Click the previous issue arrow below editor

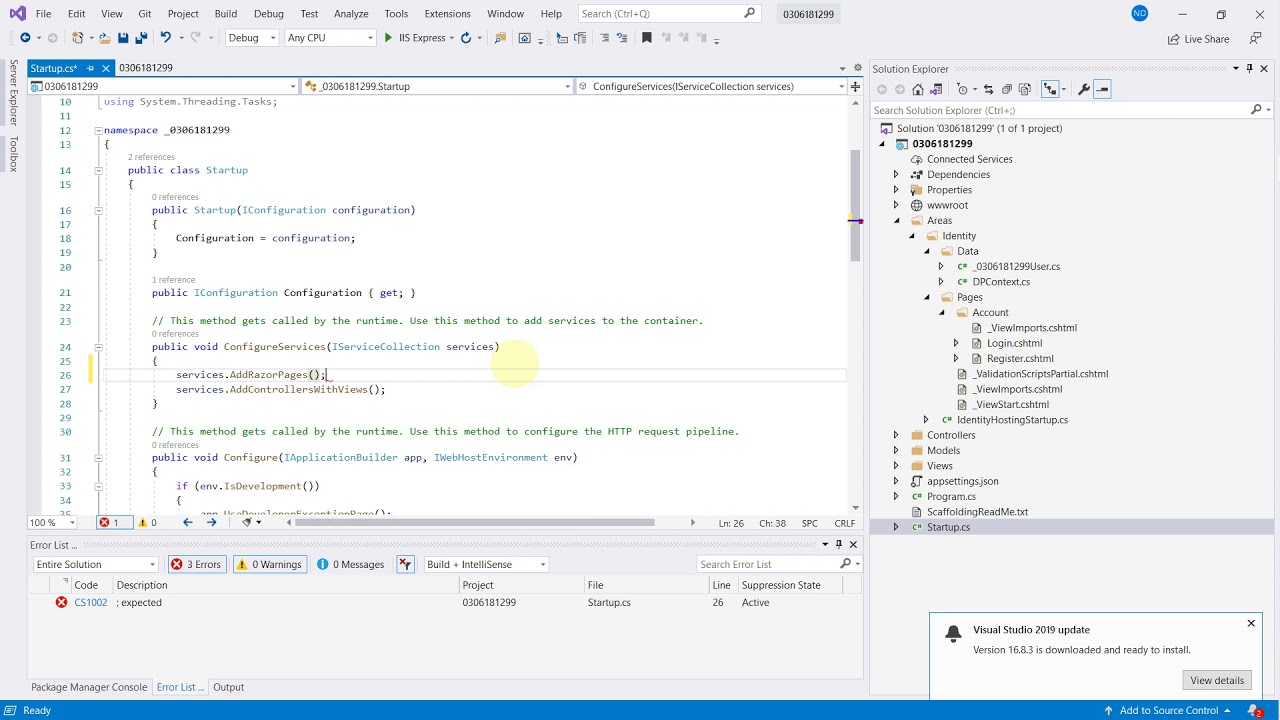coord(187,522)
